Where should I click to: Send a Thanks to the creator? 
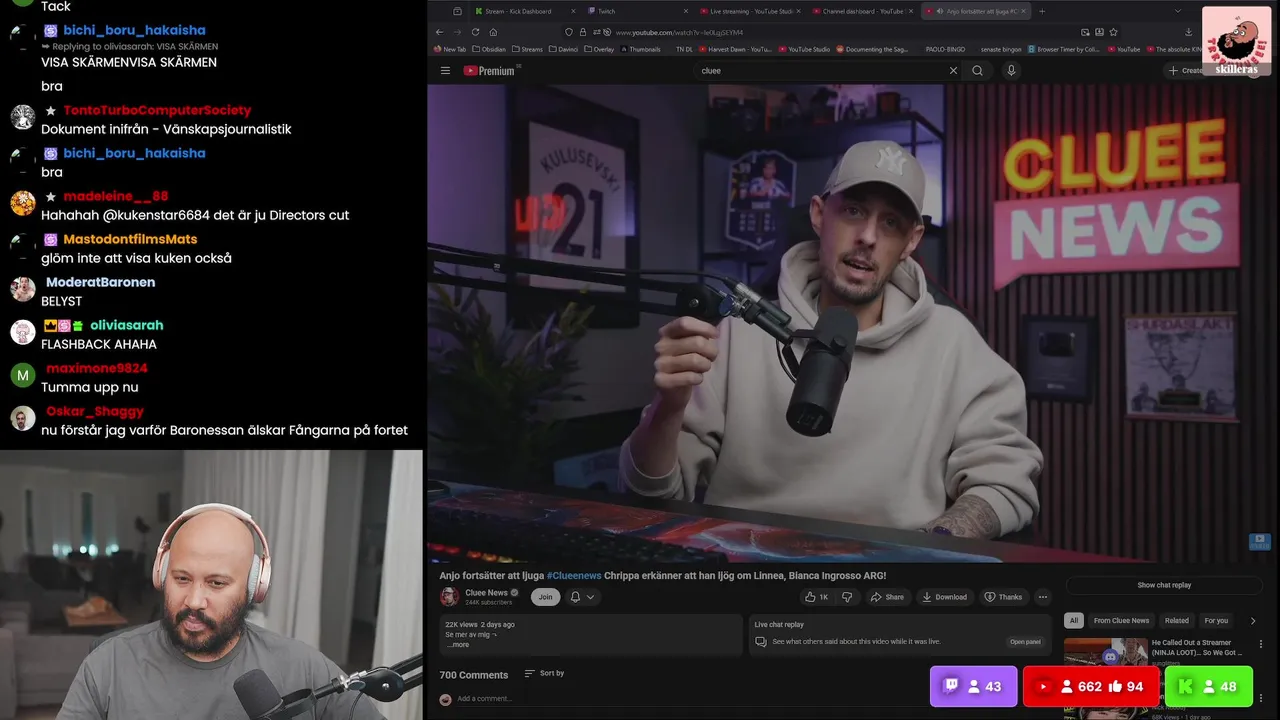[x=1003, y=597]
